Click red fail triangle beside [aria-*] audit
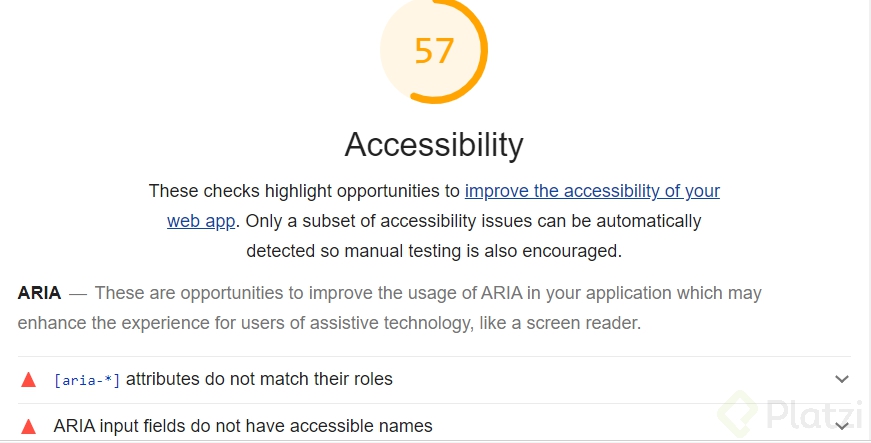 pyautogui.click(x=28, y=380)
